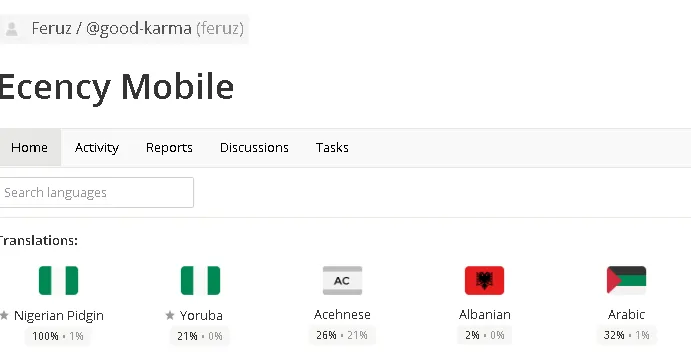Click the Arabic flag icon
The width and height of the screenshot is (691, 361).
point(626,280)
